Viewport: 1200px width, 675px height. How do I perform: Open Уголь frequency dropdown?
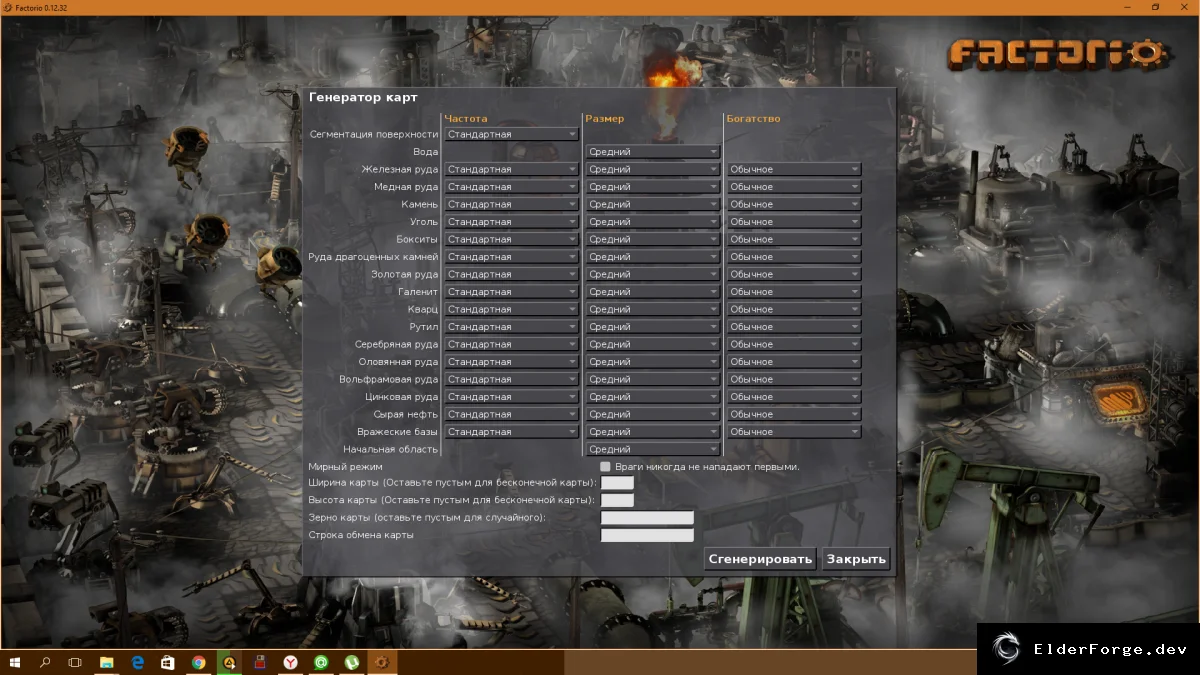pos(512,222)
